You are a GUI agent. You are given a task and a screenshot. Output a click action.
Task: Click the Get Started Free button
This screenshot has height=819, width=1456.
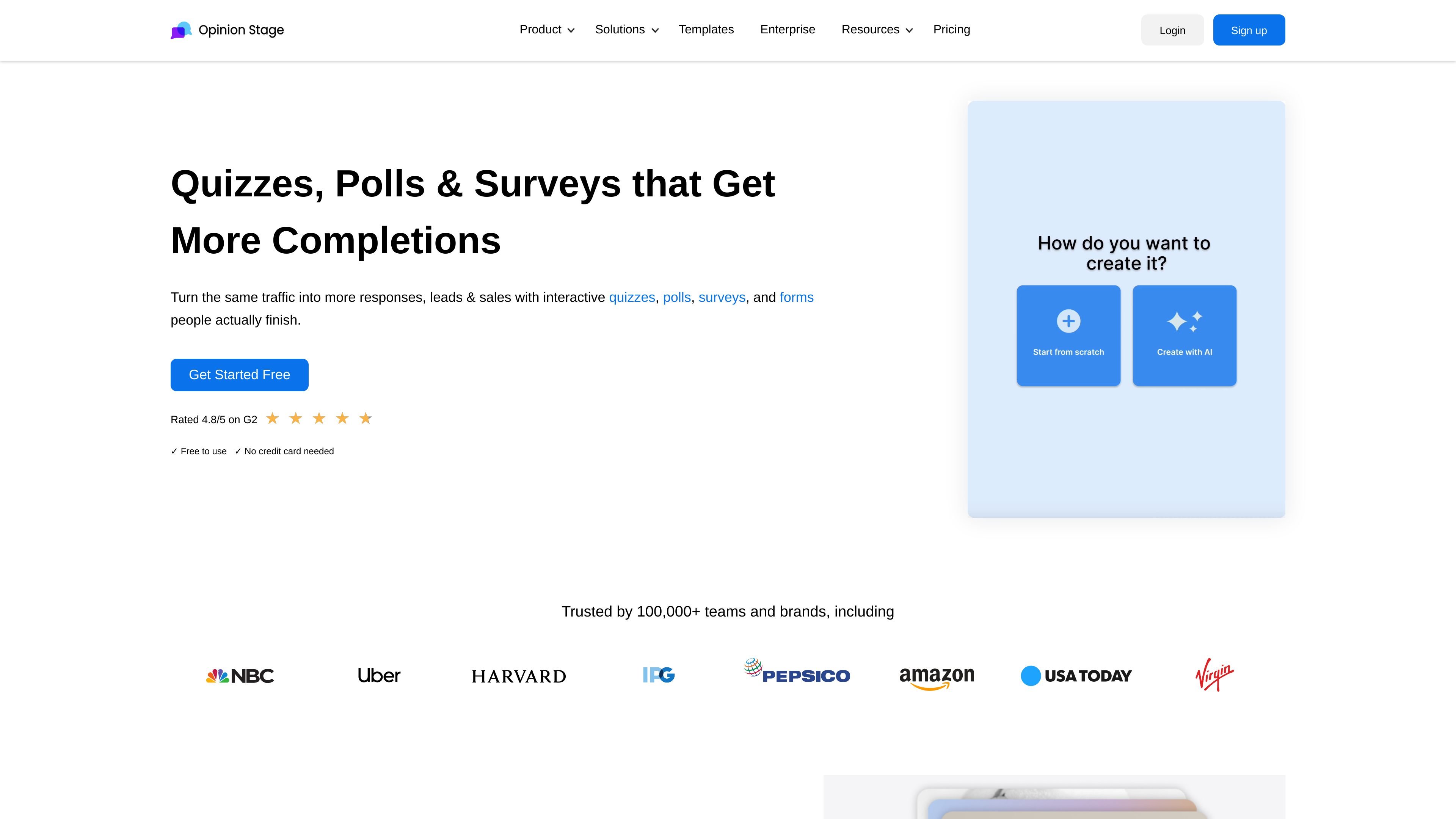tap(240, 375)
